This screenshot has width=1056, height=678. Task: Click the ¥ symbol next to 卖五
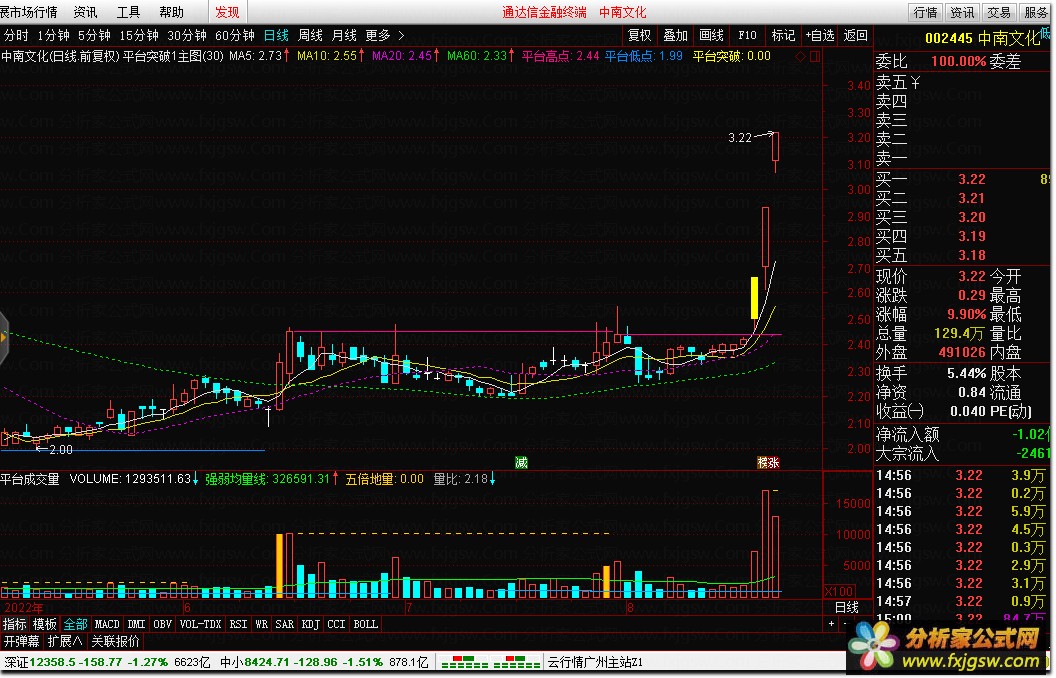pyautogui.click(x=915, y=83)
